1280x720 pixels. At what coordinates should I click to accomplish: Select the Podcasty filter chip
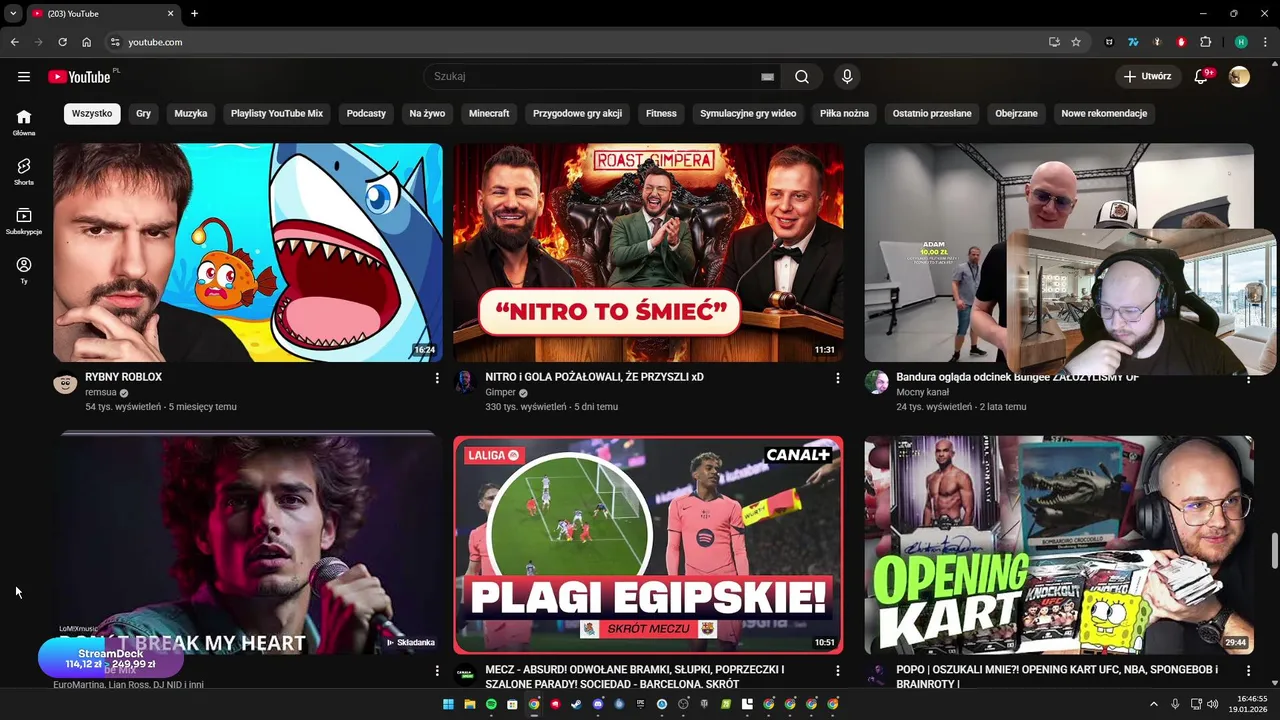coord(366,114)
